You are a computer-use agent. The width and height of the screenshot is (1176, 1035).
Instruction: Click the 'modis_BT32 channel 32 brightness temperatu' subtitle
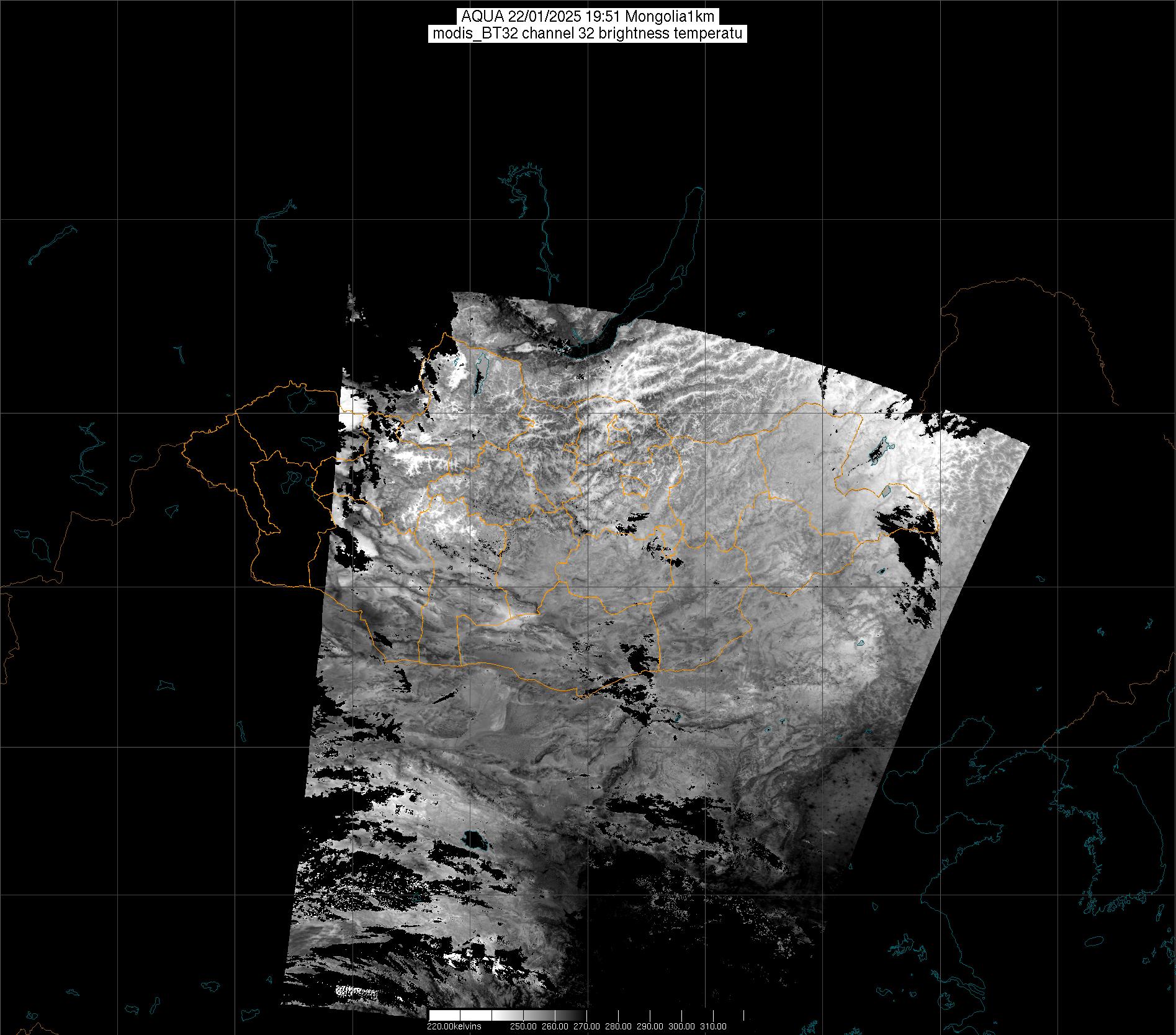coord(588,34)
